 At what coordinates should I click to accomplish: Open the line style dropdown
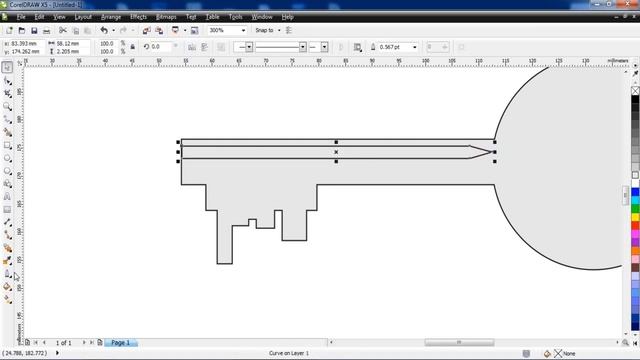coord(303,47)
